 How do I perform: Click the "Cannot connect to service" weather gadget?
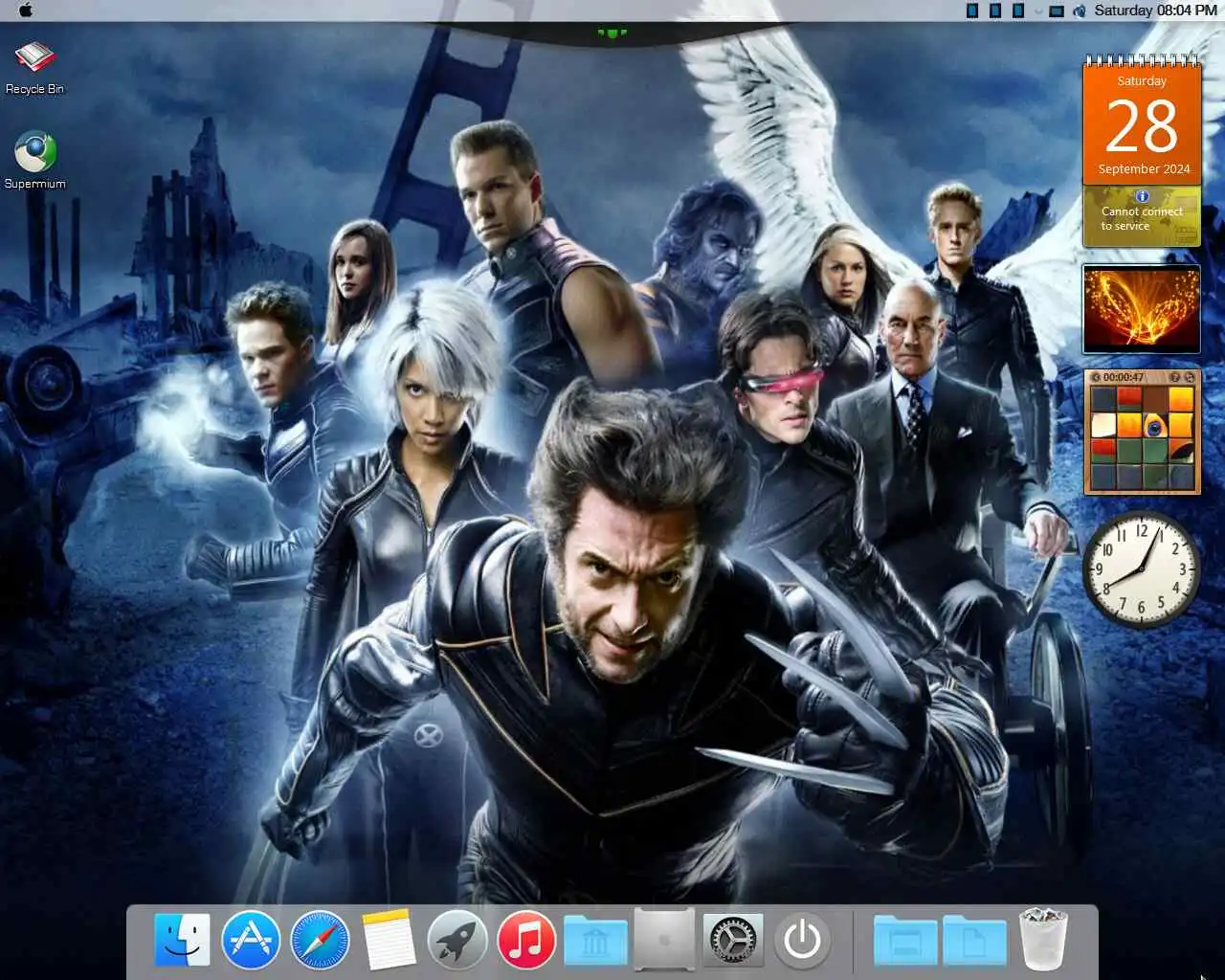[x=1142, y=216]
